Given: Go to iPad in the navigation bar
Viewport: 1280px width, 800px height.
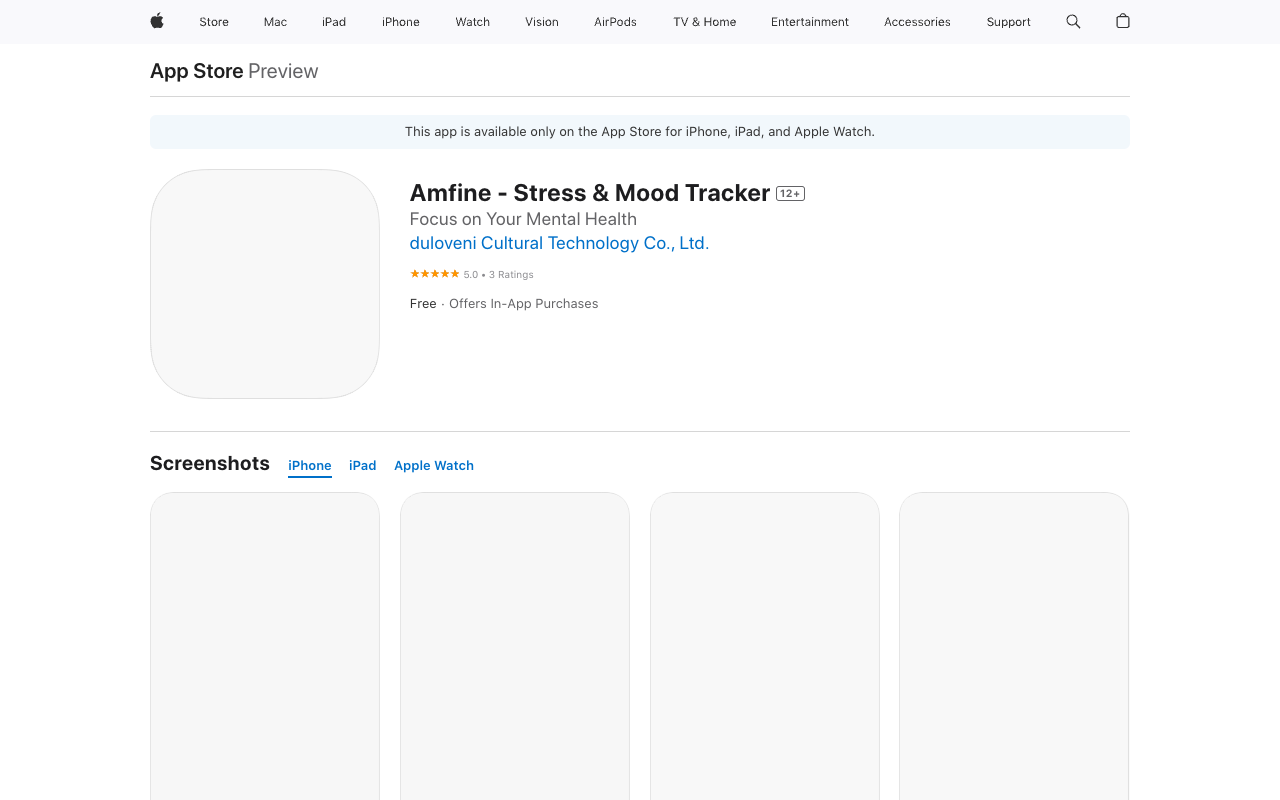Looking at the screenshot, I should point(334,22).
